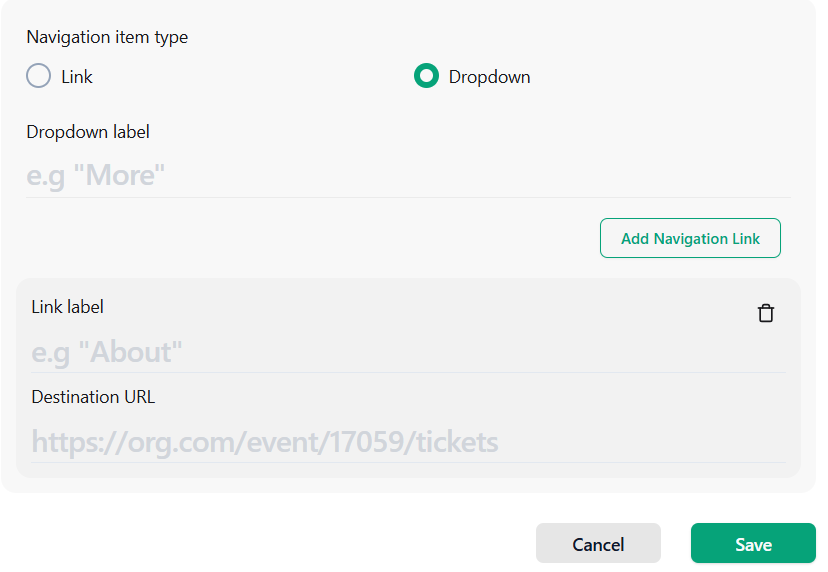Click the "Link label" field caption
The image size is (828, 572).
pos(68,307)
